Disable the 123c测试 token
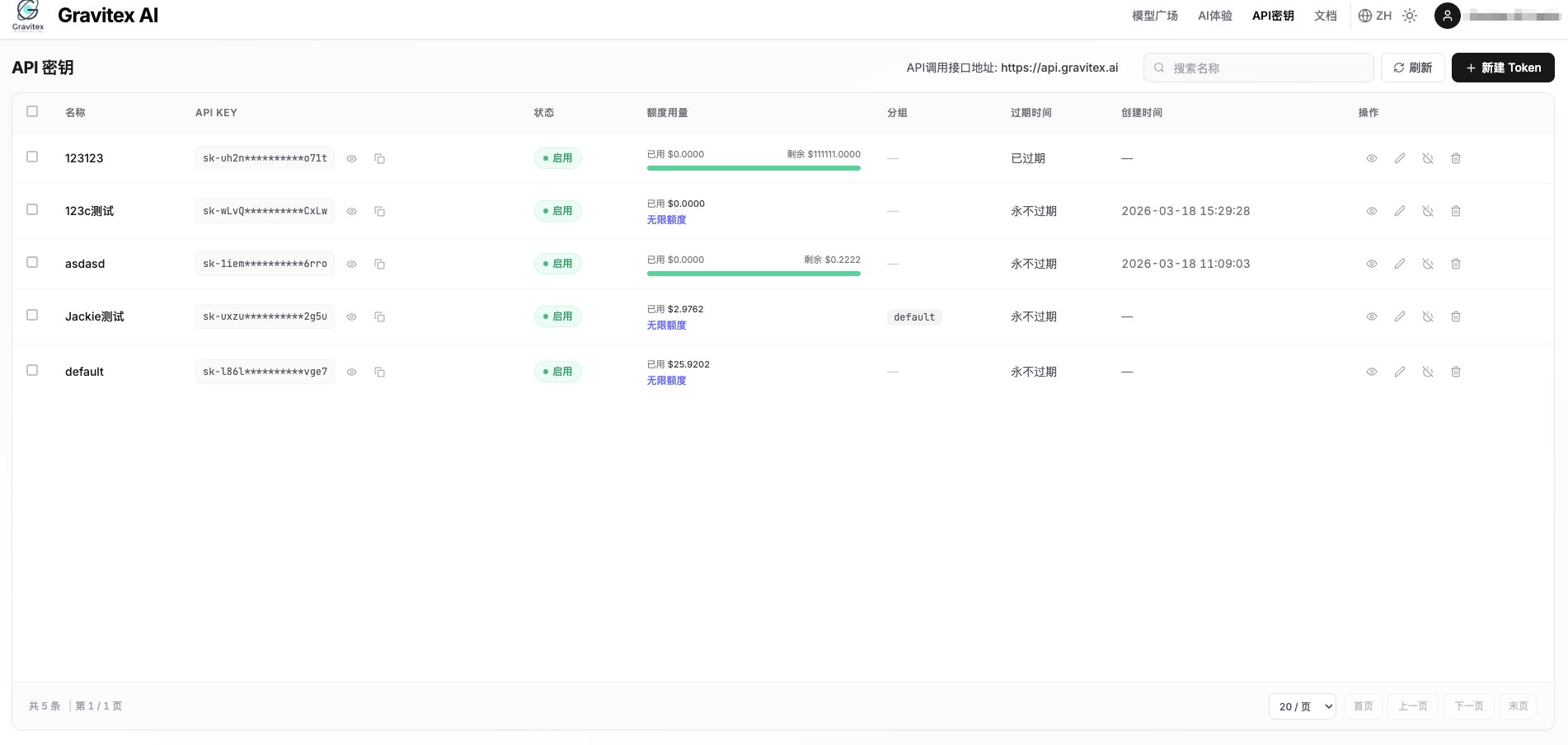 tap(1428, 211)
